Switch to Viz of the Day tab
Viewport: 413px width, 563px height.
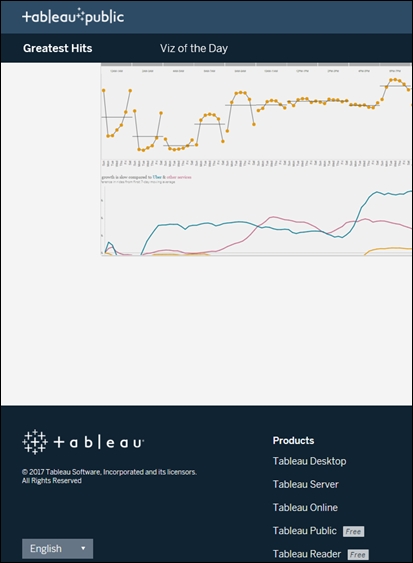[x=194, y=48]
